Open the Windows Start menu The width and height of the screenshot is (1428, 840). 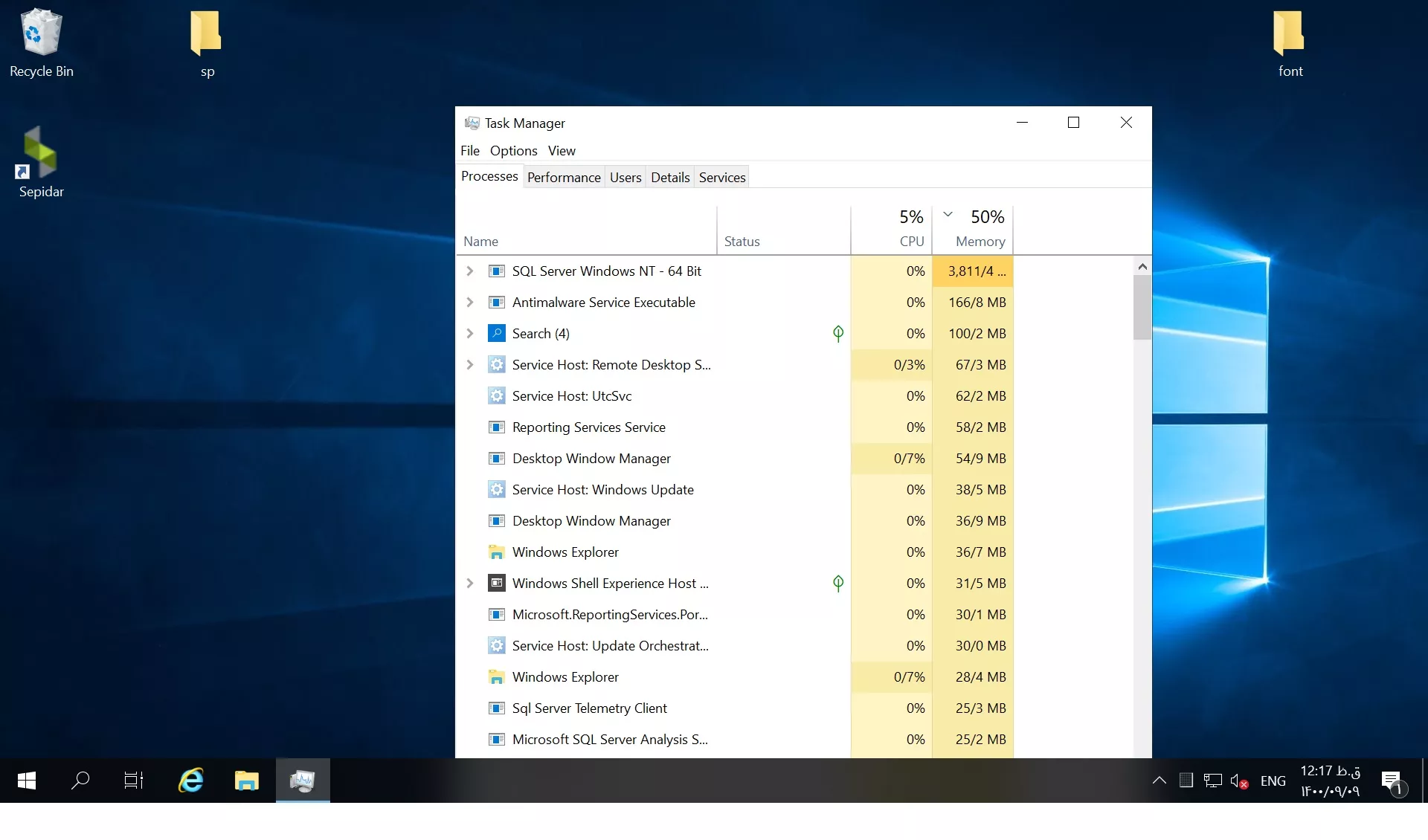pos(27,781)
